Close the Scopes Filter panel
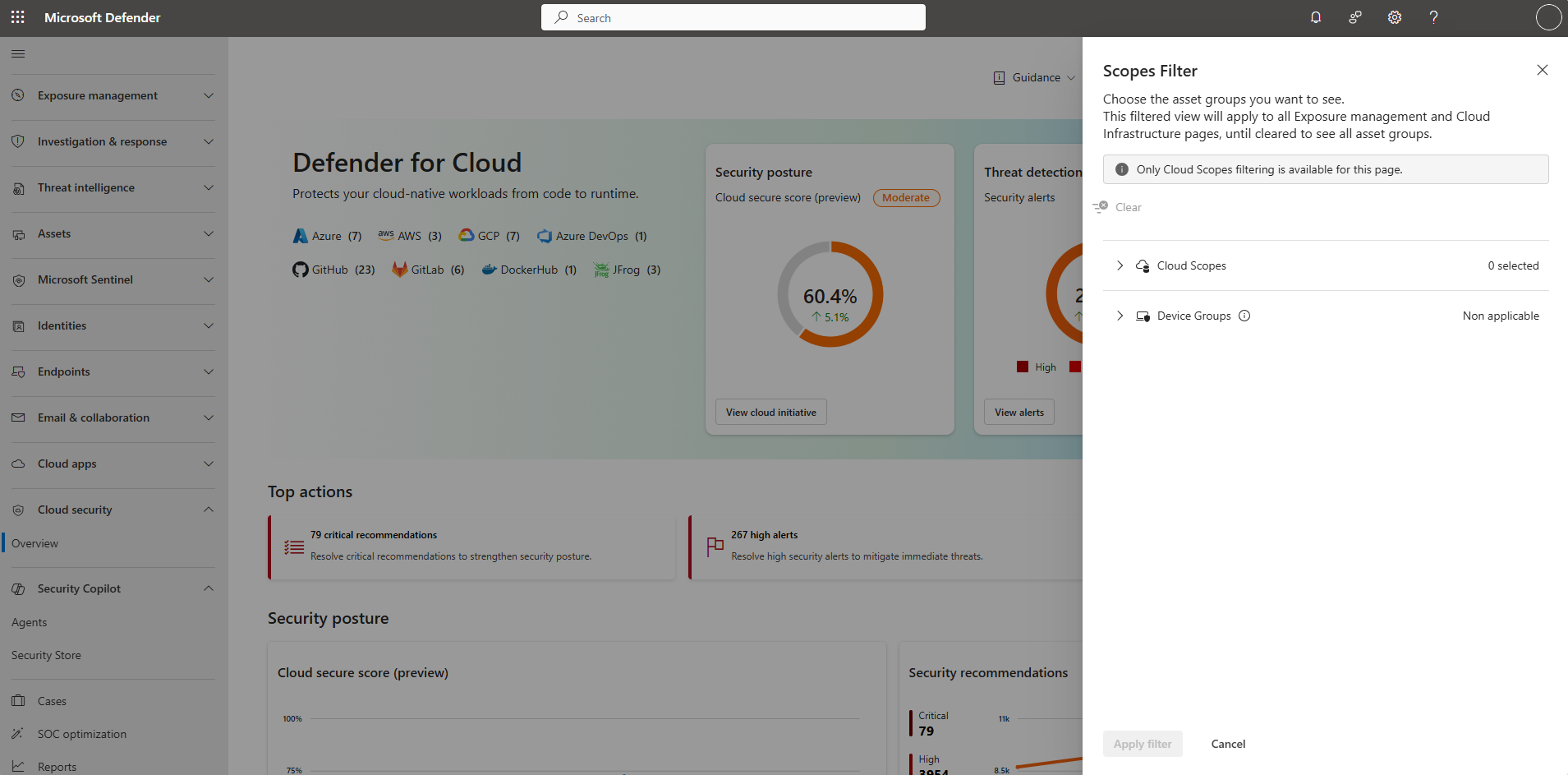The height and width of the screenshot is (775, 1568). [x=1543, y=70]
